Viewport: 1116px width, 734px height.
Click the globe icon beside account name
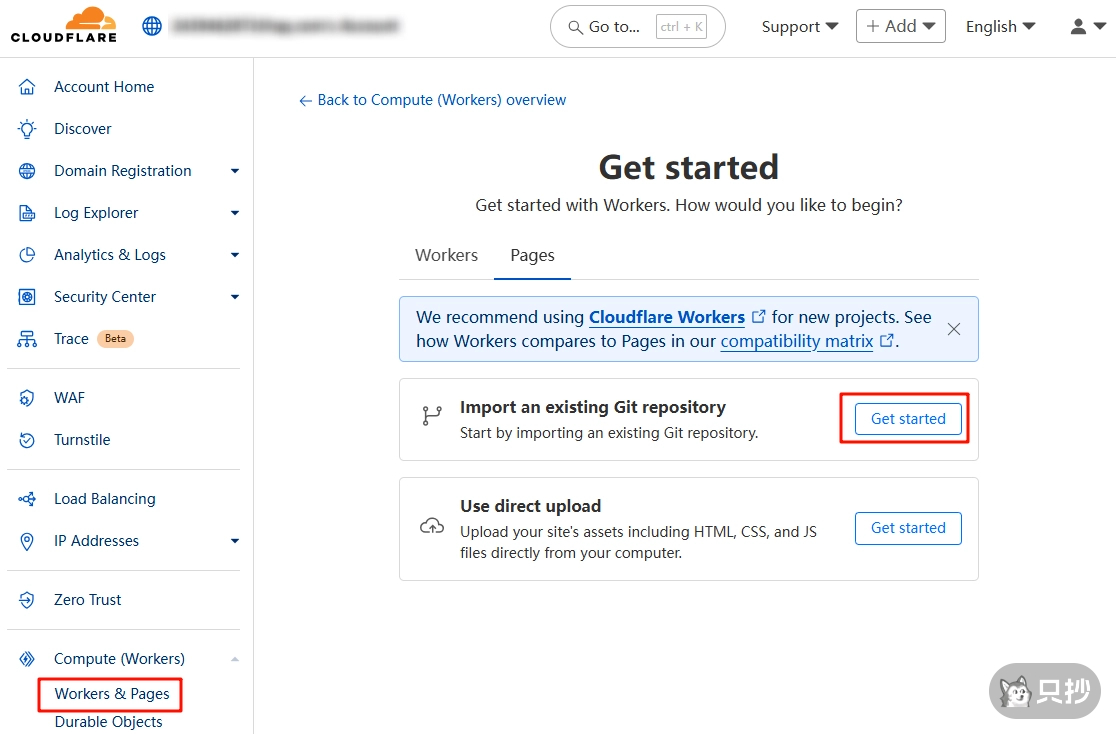point(152,26)
